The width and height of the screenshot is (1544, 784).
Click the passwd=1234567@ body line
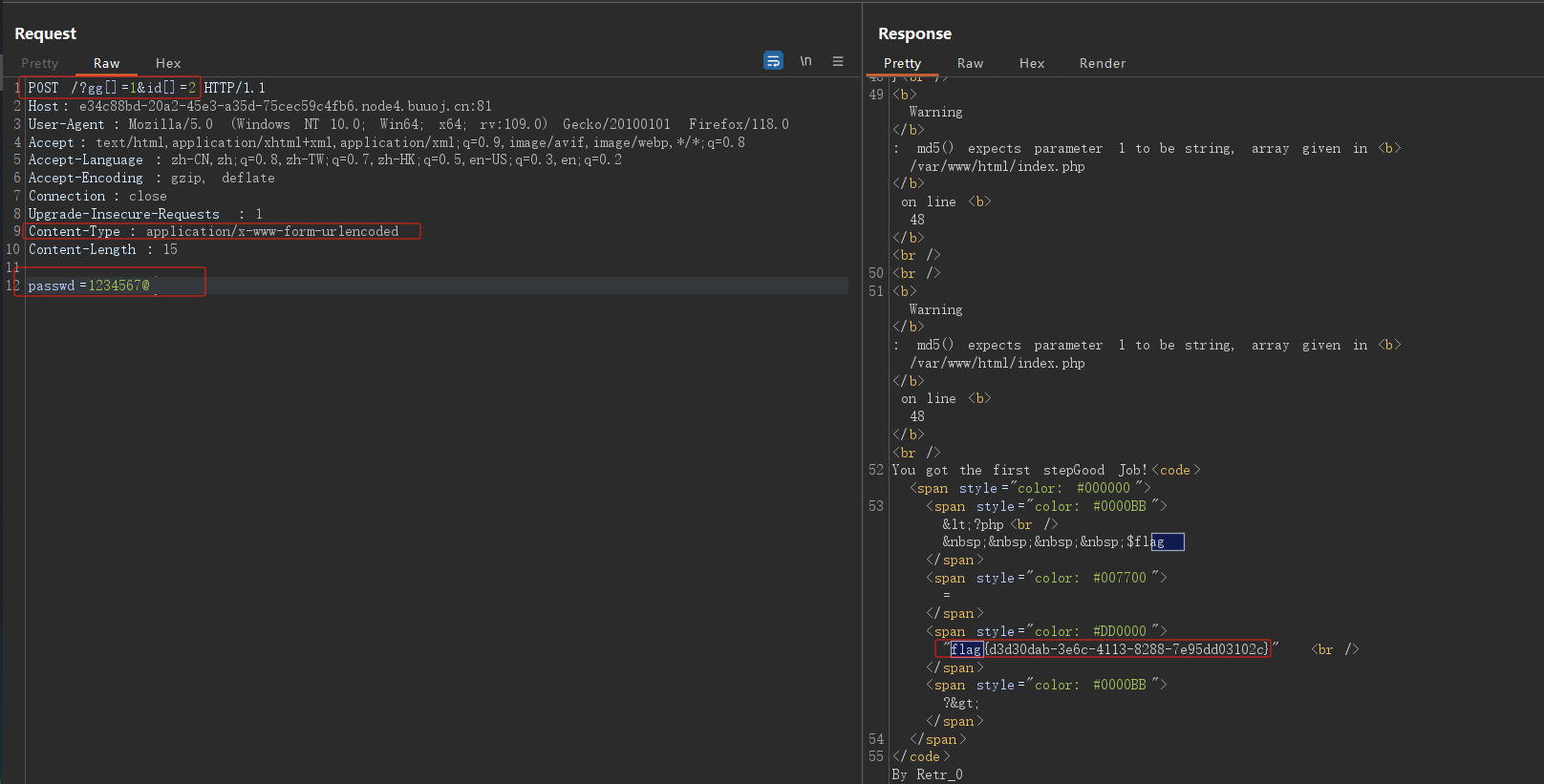point(89,286)
